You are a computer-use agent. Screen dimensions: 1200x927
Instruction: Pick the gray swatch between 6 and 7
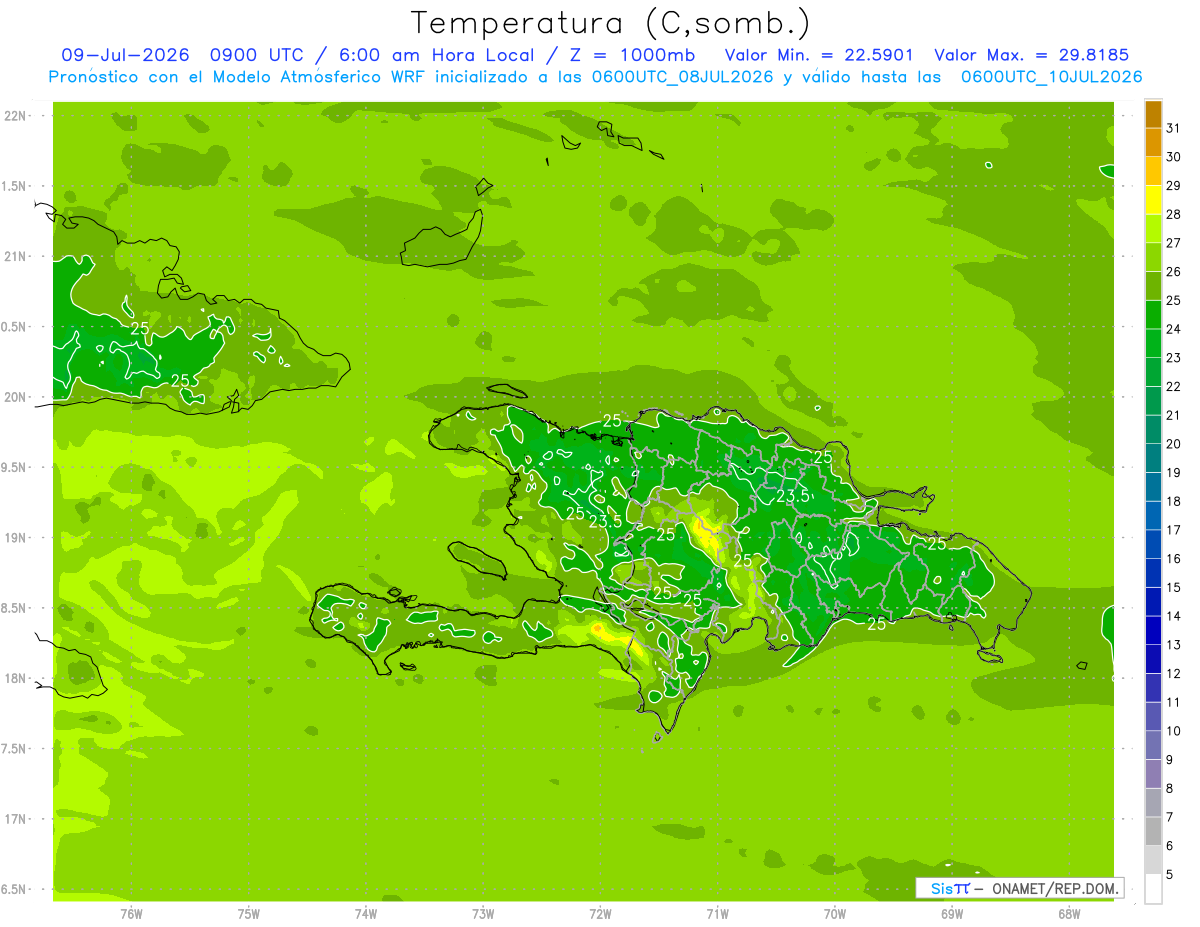1153,832
